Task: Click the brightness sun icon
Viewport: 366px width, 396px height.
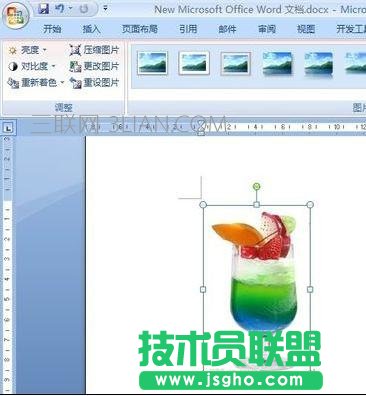Action: pyautogui.click(x=13, y=51)
